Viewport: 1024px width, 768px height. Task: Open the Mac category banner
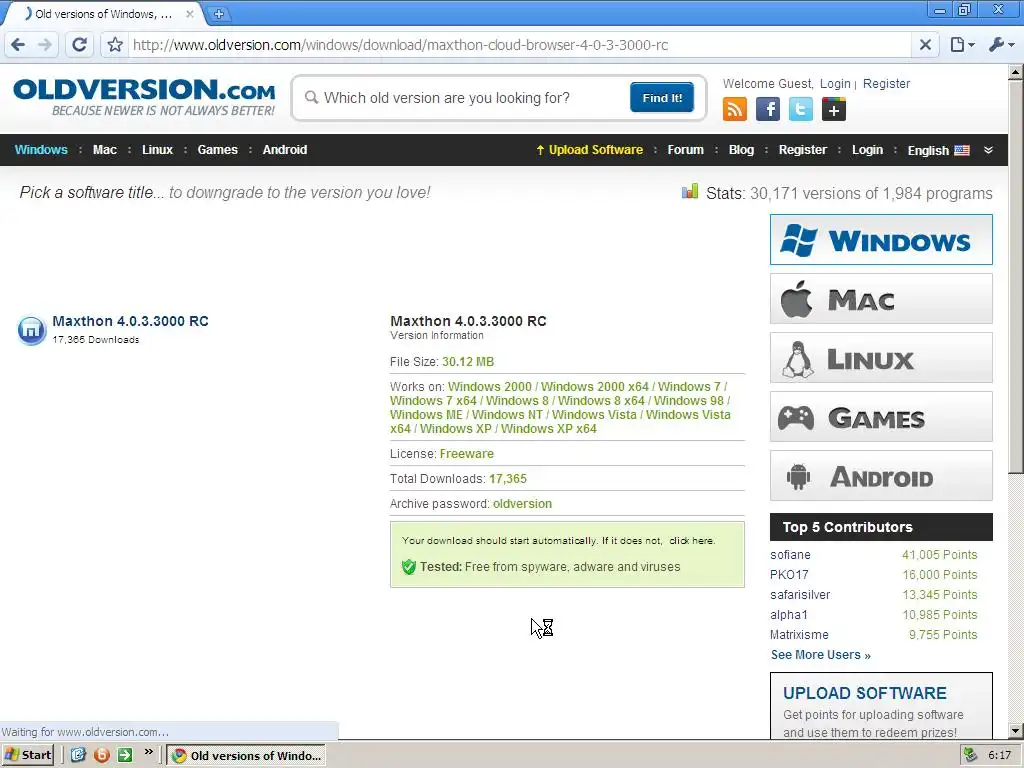881,299
